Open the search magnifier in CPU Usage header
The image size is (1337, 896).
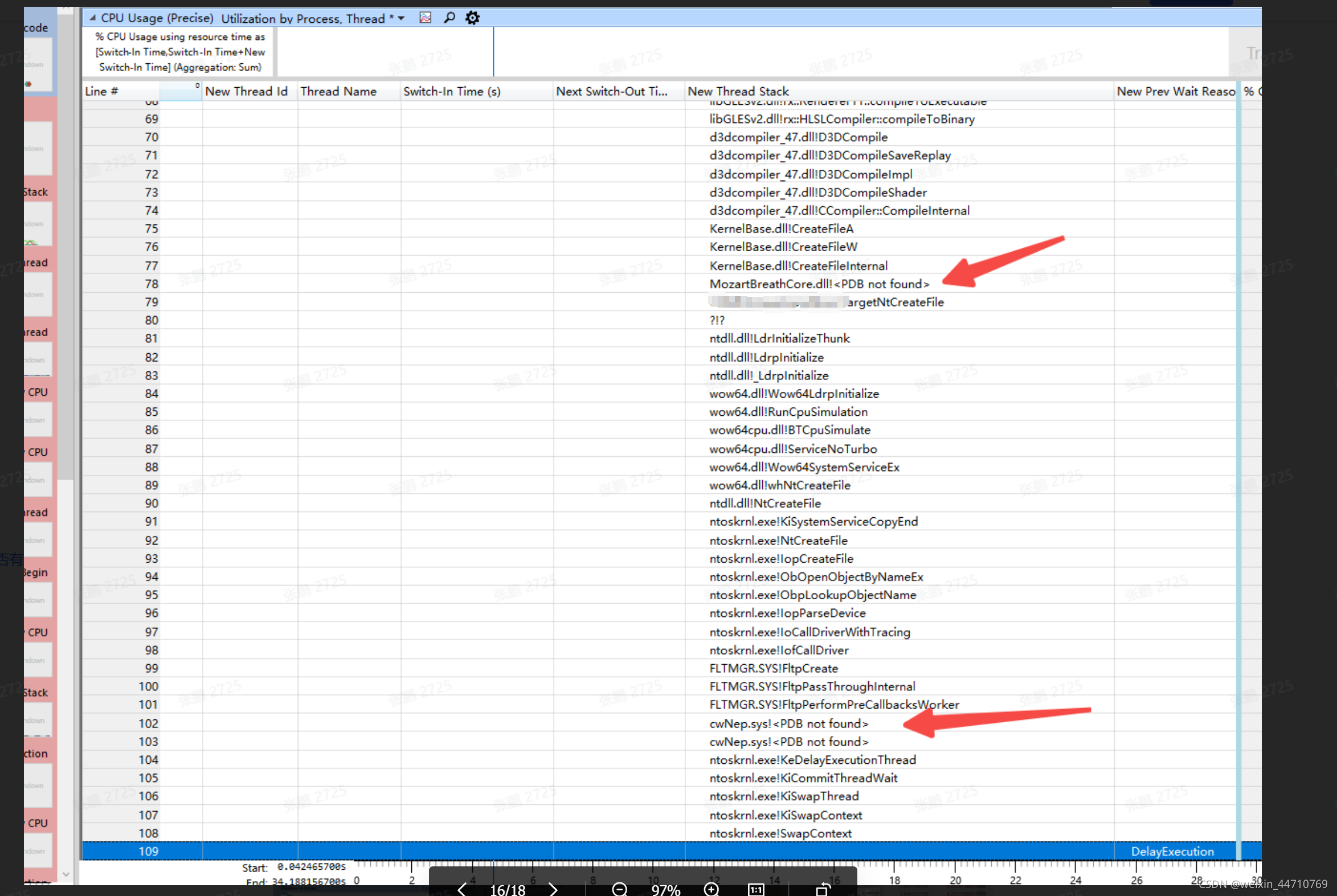coord(449,18)
